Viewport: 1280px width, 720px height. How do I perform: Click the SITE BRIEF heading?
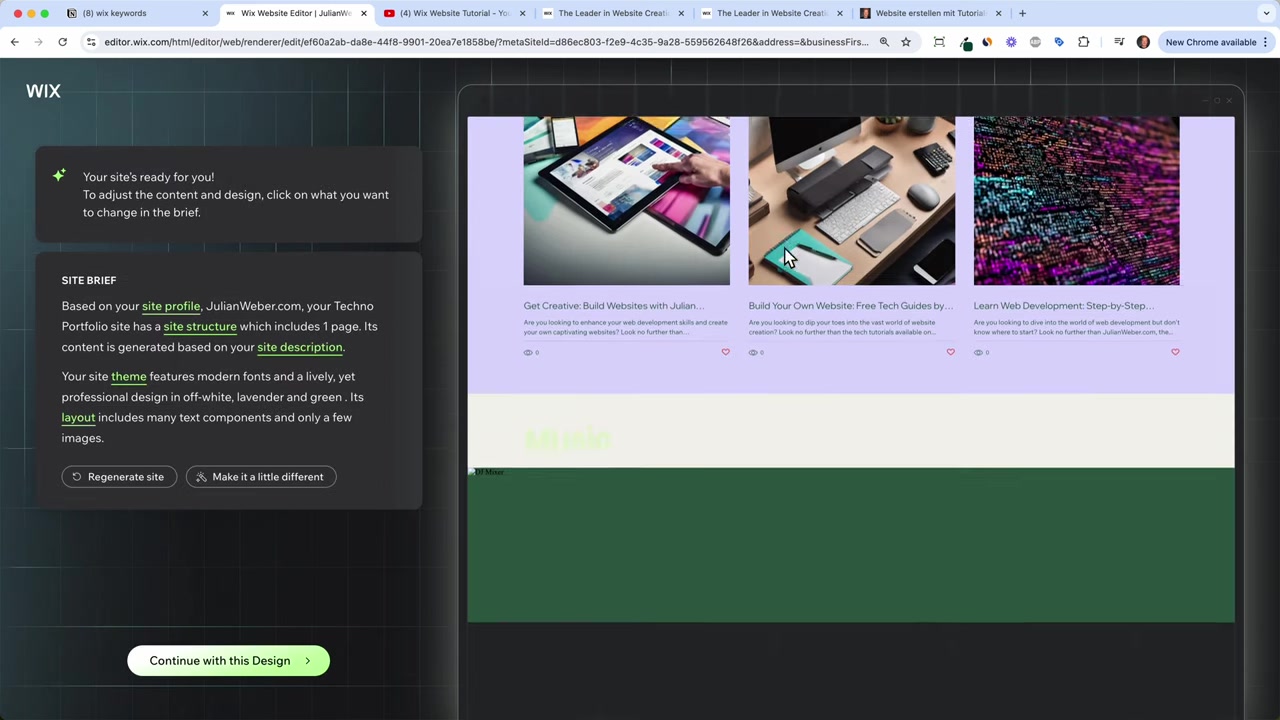coord(89,280)
